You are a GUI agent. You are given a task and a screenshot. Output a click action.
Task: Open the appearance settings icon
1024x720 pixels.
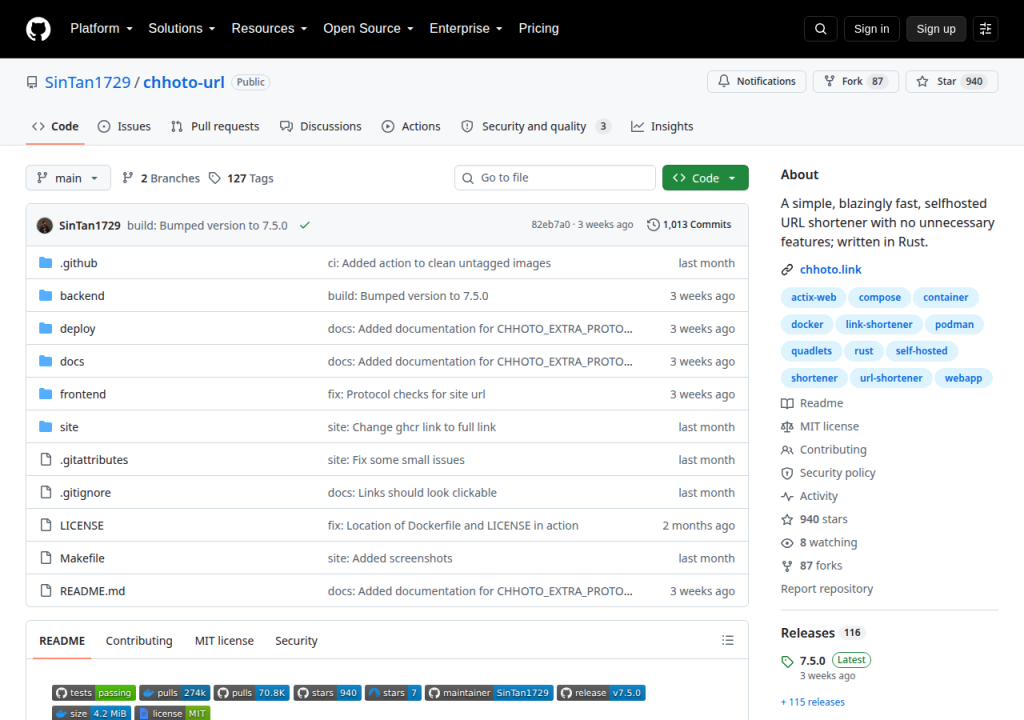[x=985, y=29]
